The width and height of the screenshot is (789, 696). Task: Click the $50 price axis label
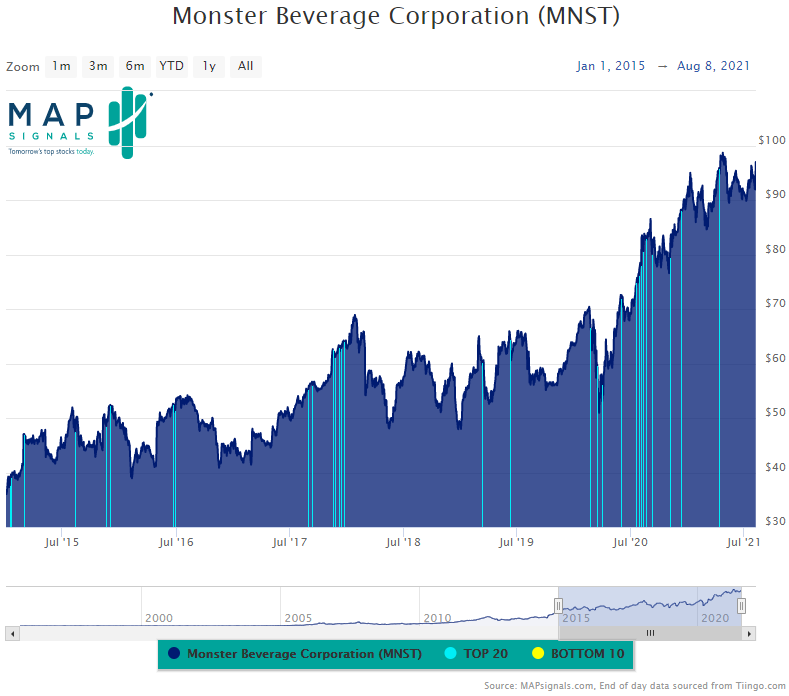point(775,413)
